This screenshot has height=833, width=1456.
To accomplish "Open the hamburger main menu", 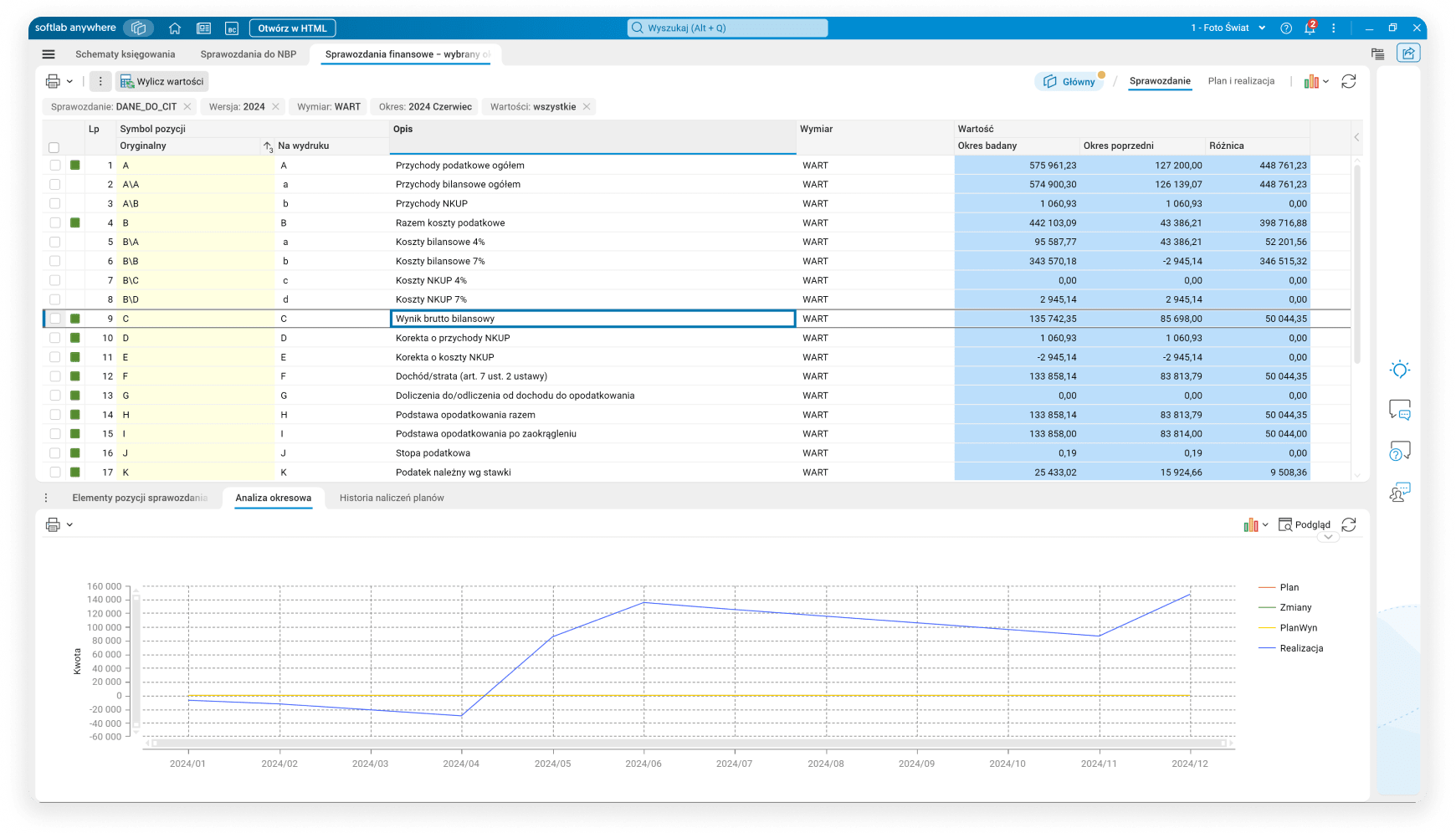I will pos(49,54).
